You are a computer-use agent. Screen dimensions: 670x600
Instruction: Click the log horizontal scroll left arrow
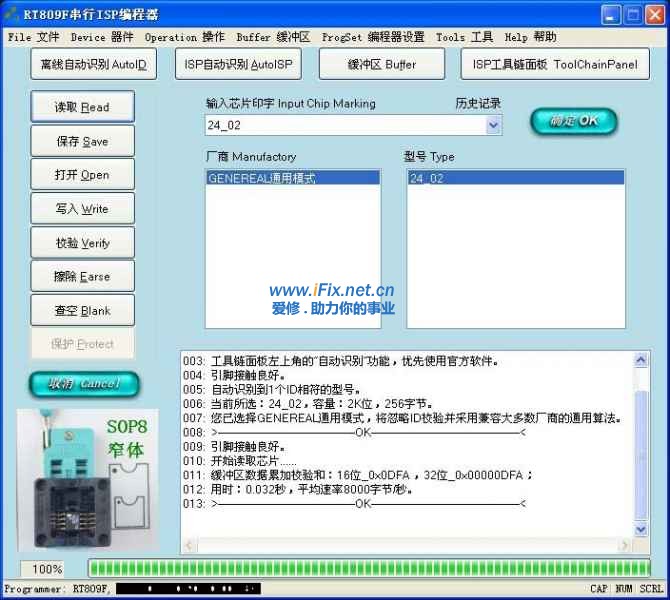coord(189,545)
